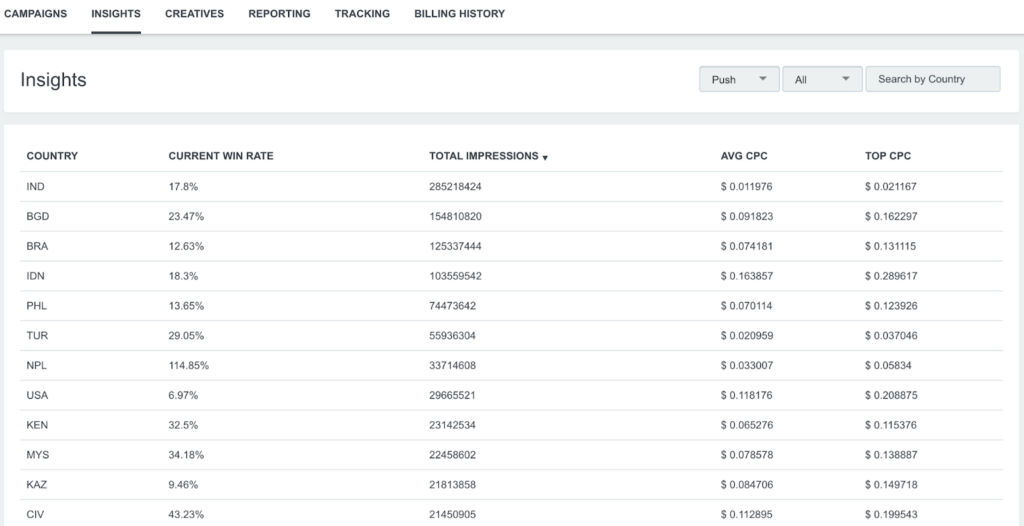View the Billing History tab
Screen dimensions: 1024x526
(x=459, y=14)
